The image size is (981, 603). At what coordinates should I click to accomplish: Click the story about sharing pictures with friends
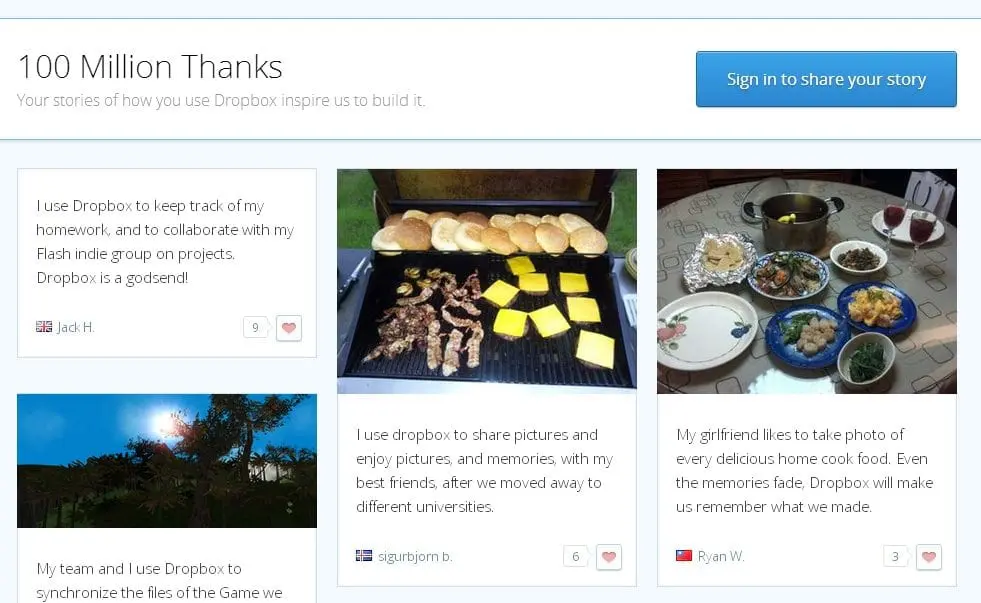(484, 470)
